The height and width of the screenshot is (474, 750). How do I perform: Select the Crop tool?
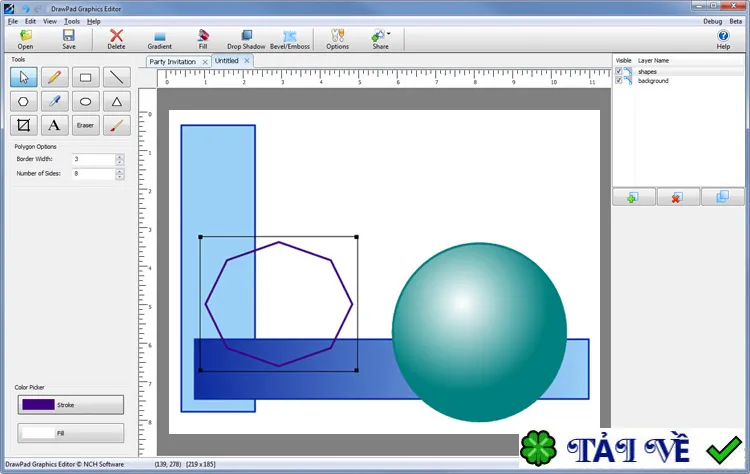(x=23, y=125)
